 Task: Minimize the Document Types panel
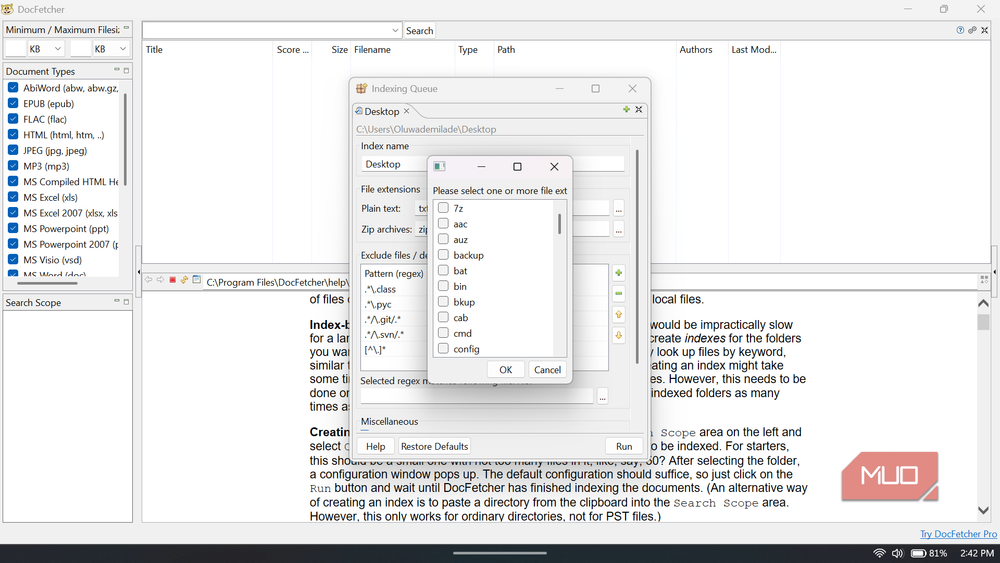tap(117, 69)
